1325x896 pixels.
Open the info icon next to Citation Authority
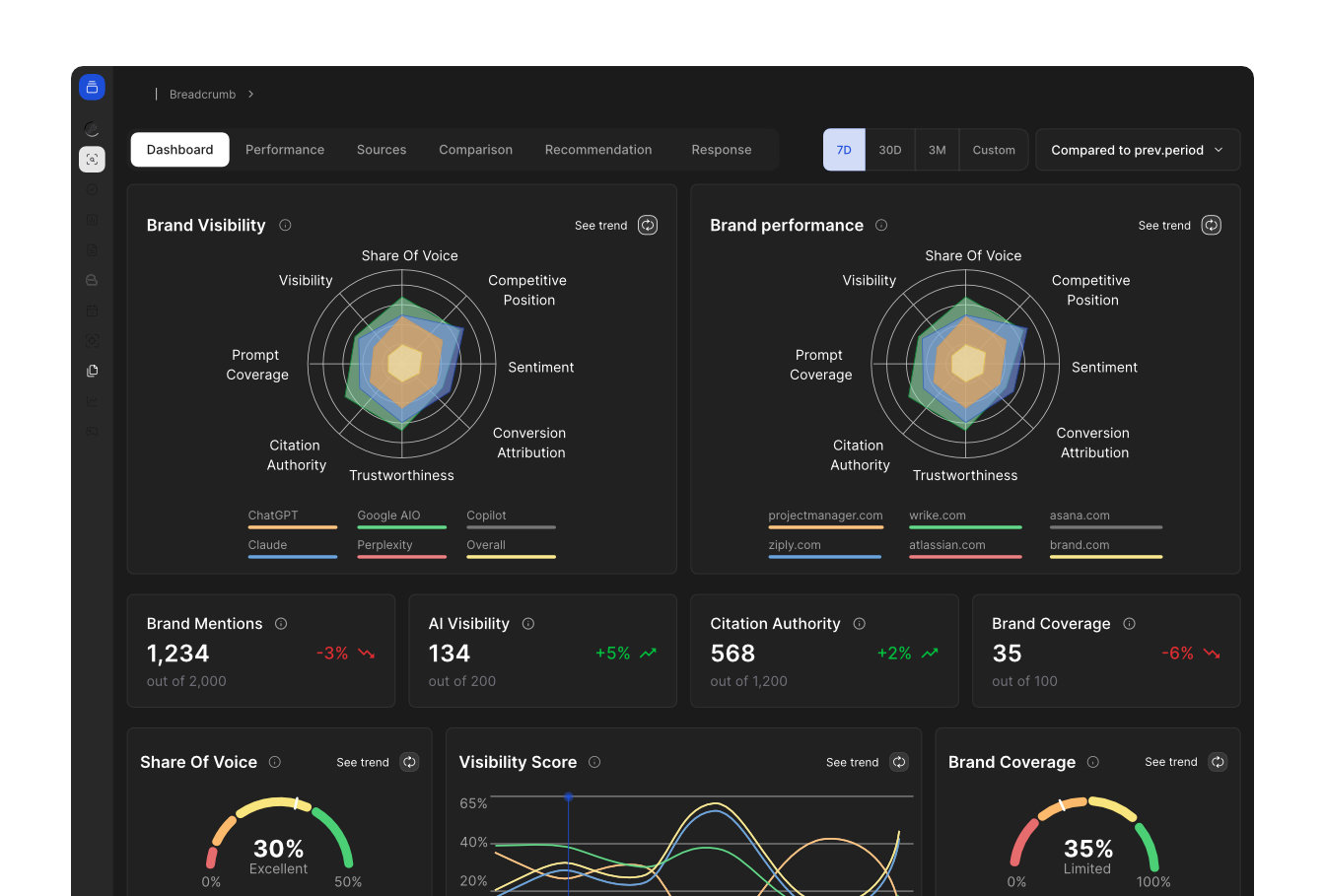point(859,623)
